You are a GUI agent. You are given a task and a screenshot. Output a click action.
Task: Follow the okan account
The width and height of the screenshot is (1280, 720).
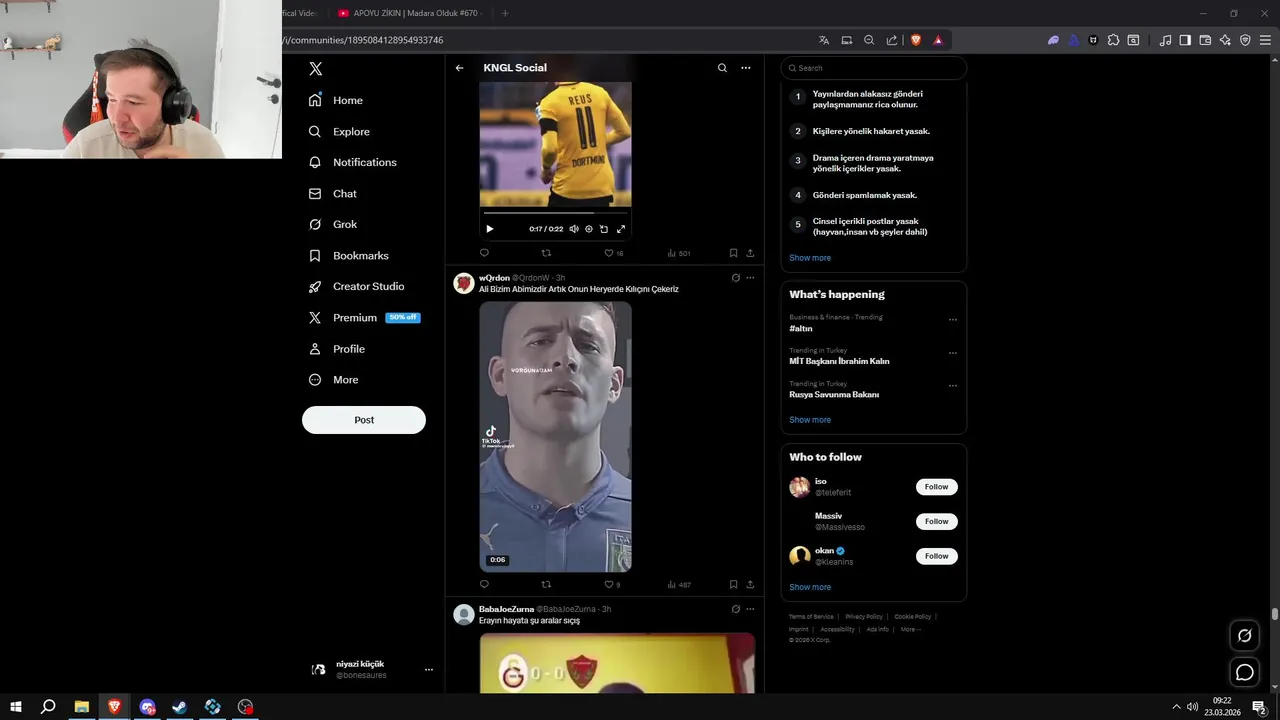tap(937, 556)
